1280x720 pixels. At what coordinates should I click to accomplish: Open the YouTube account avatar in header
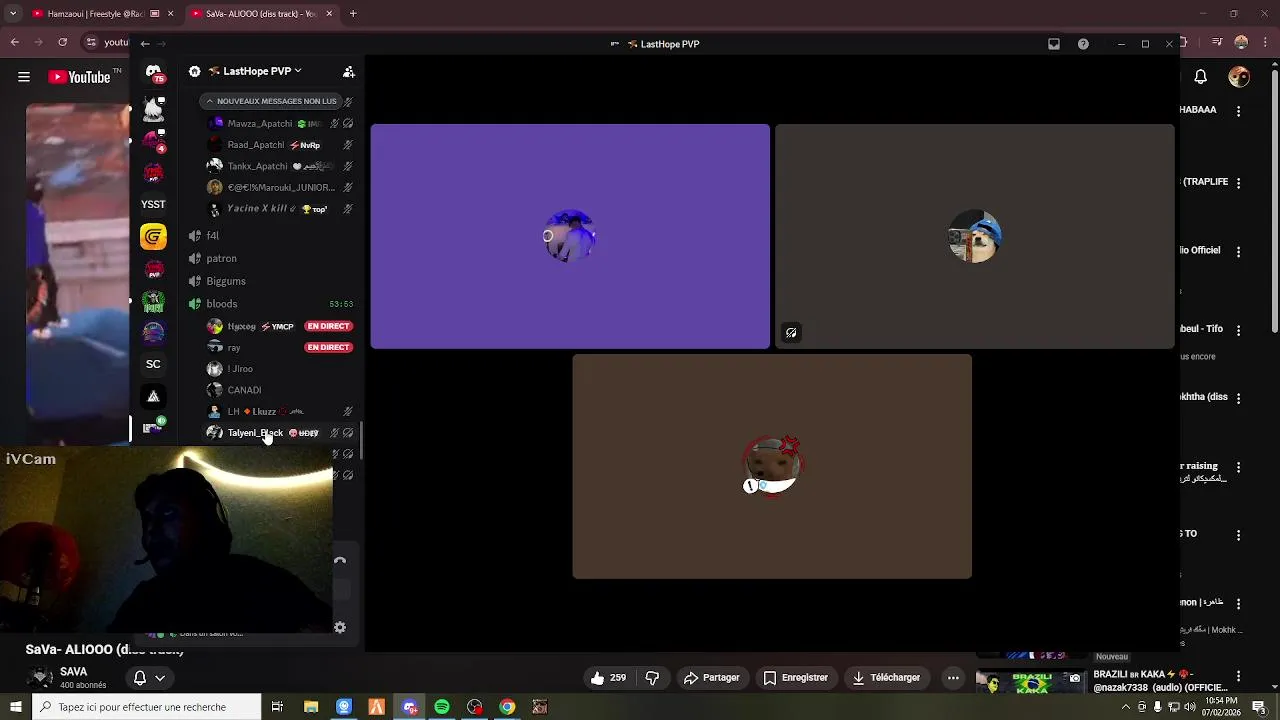coord(1239,77)
